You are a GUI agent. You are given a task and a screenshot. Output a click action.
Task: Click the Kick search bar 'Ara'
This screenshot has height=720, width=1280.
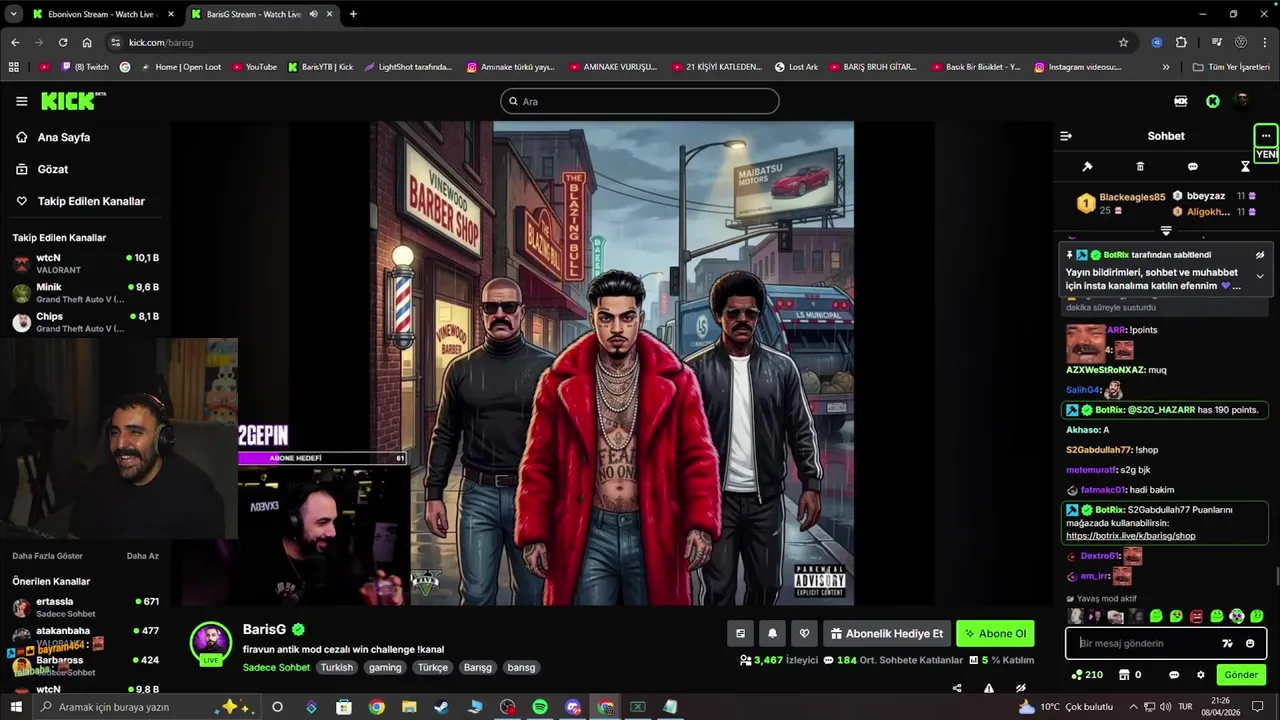pos(640,101)
